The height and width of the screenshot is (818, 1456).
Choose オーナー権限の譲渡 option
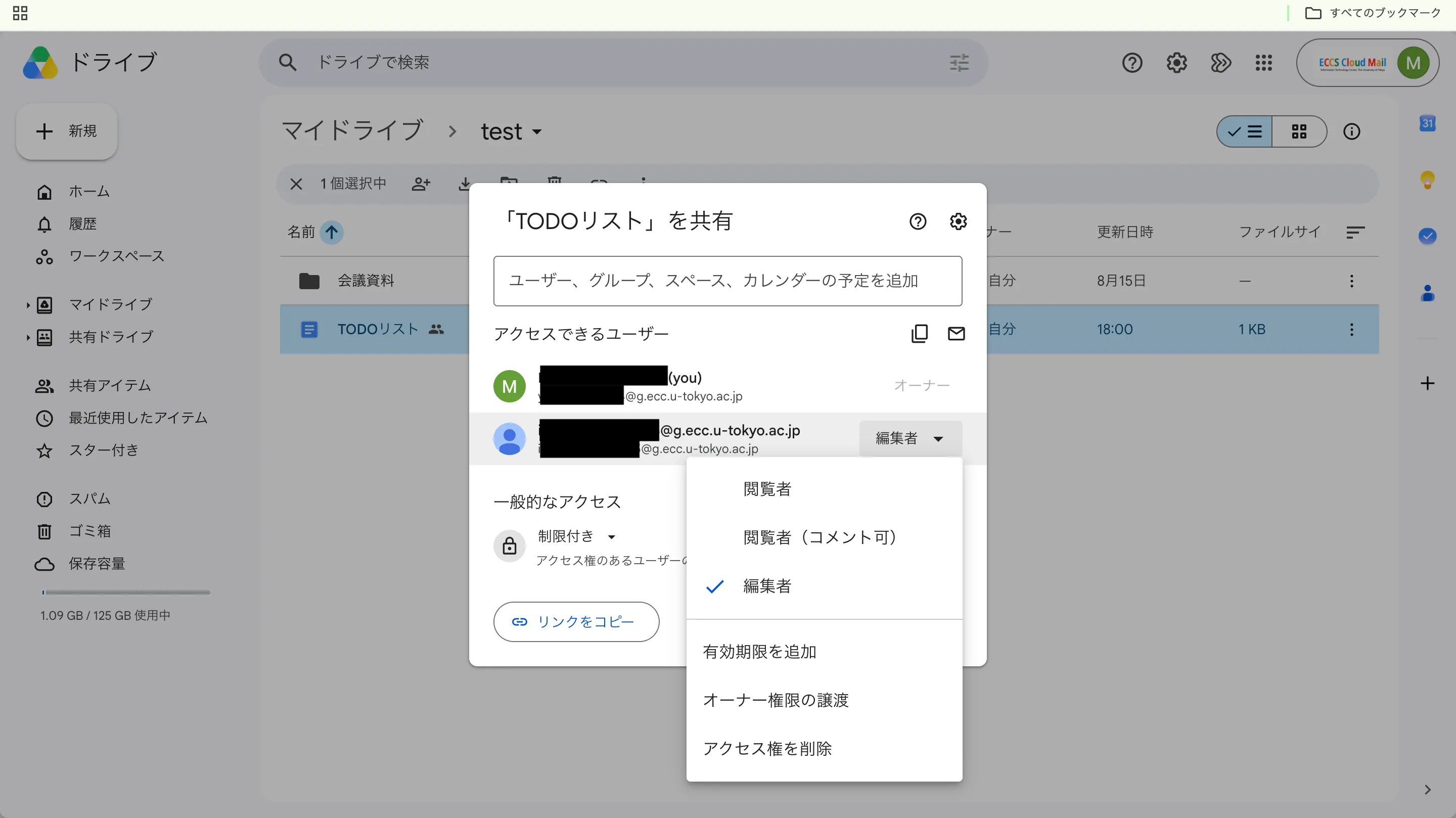824,700
